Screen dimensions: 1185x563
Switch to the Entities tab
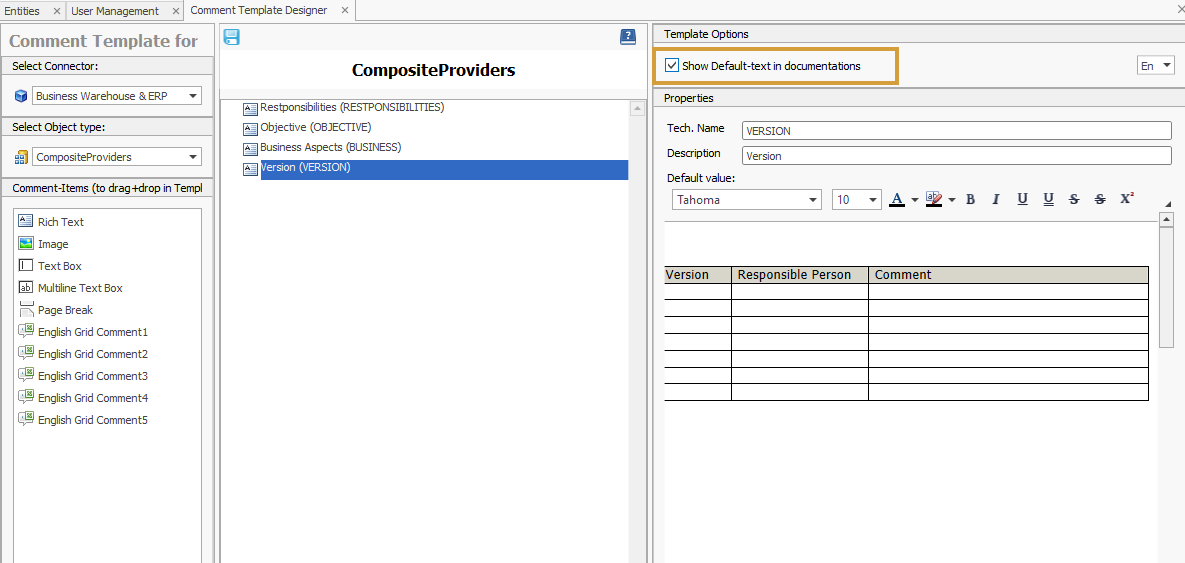tap(23, 11)
